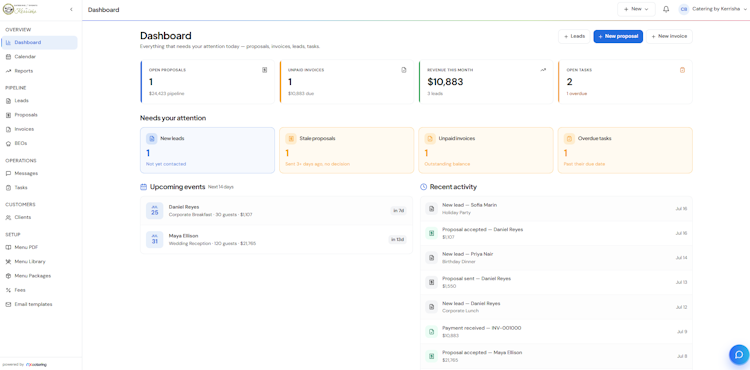This screenshot has width=750, height=370.
Task: Open Proposals in the sidebar
Action: click(x=39, y=115)
